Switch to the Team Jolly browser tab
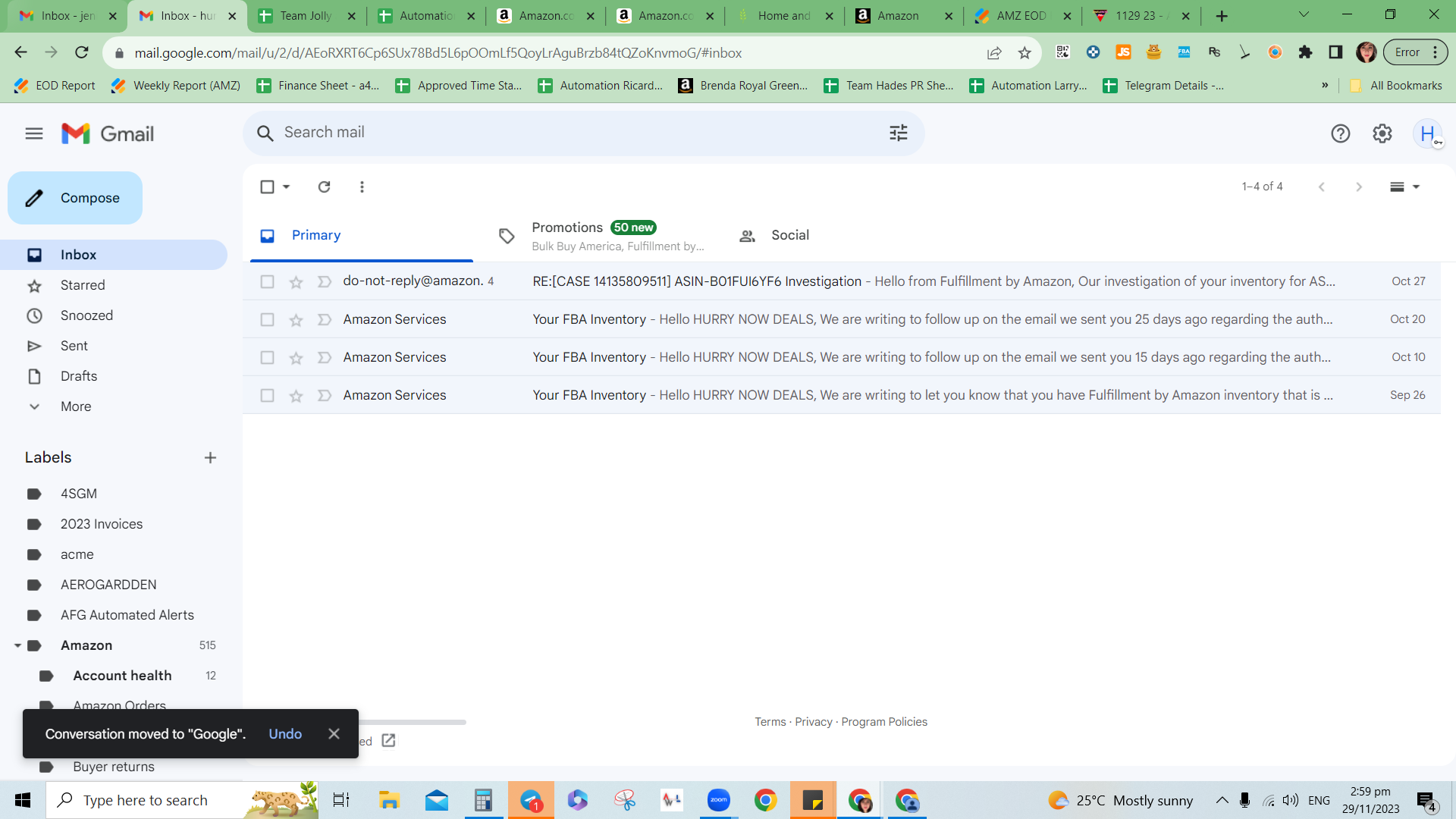The image size is (1456, 819). pos(307,16)
